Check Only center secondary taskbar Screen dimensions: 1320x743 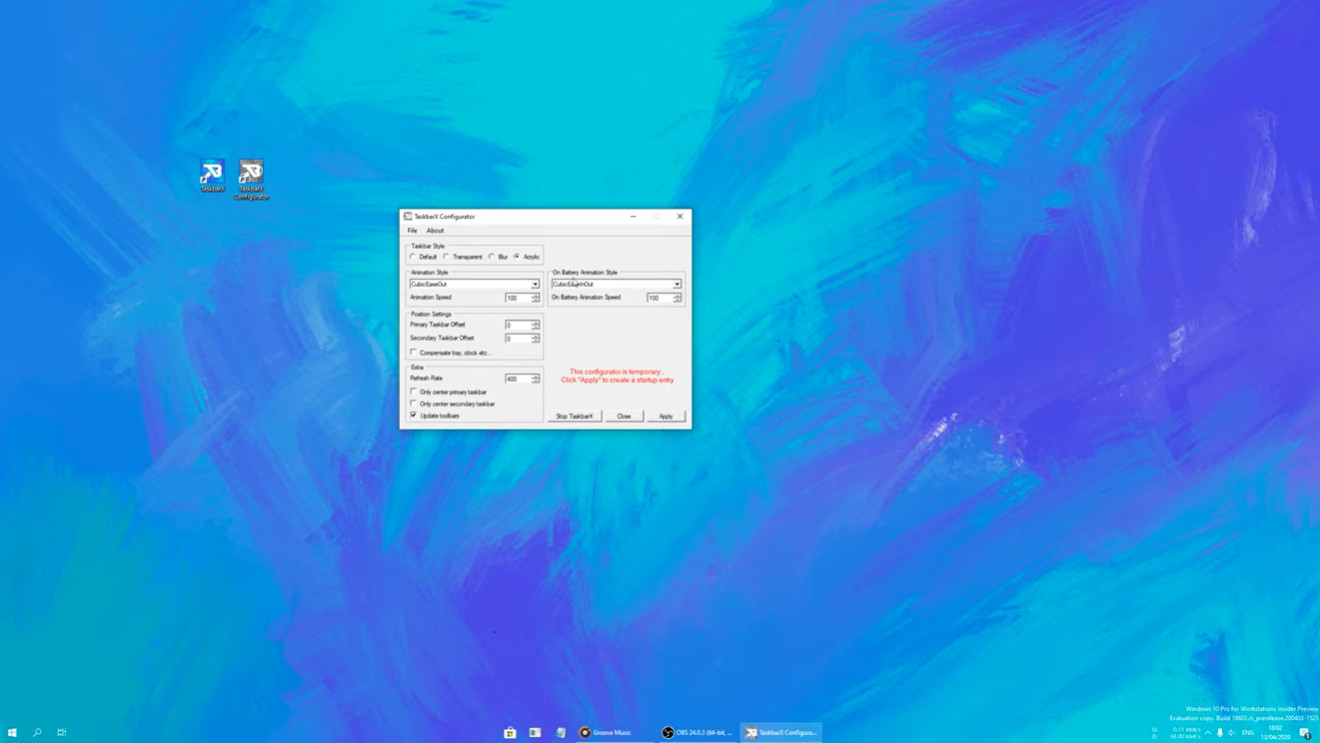[x=414, y=403]
